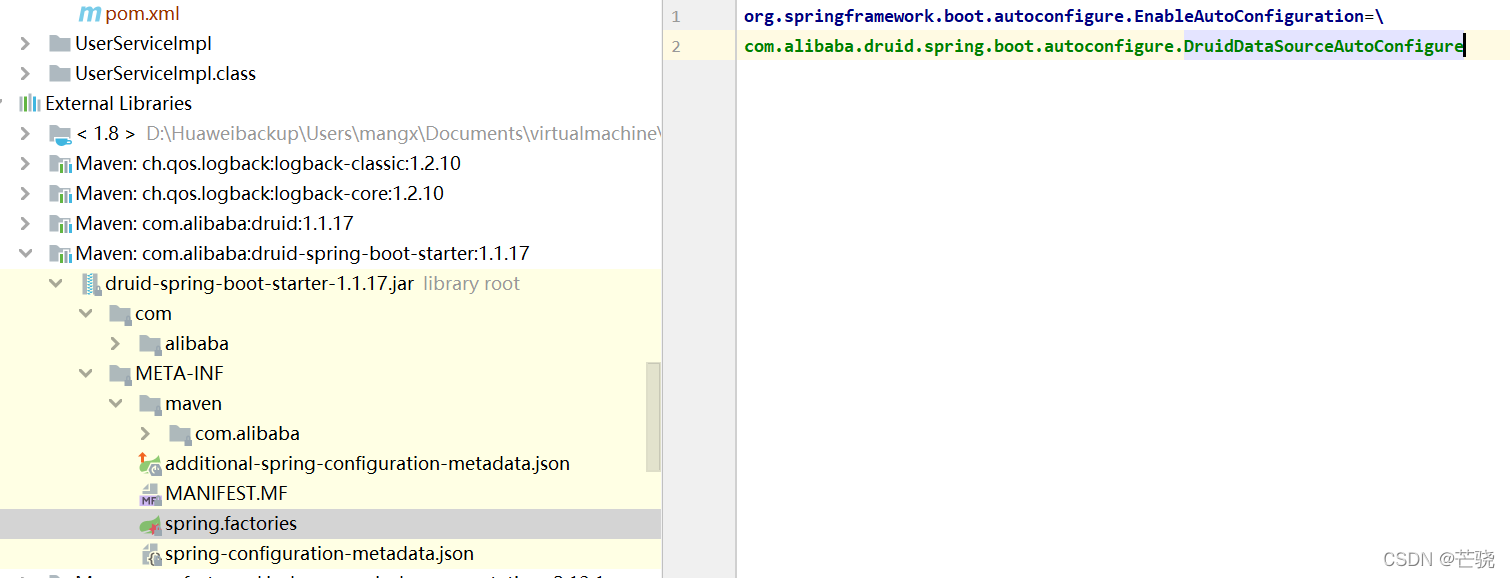Viewport: 1510px width, 578px height.
Task: Click the project tree vertical scrollbar
Action: coord(654,416)
